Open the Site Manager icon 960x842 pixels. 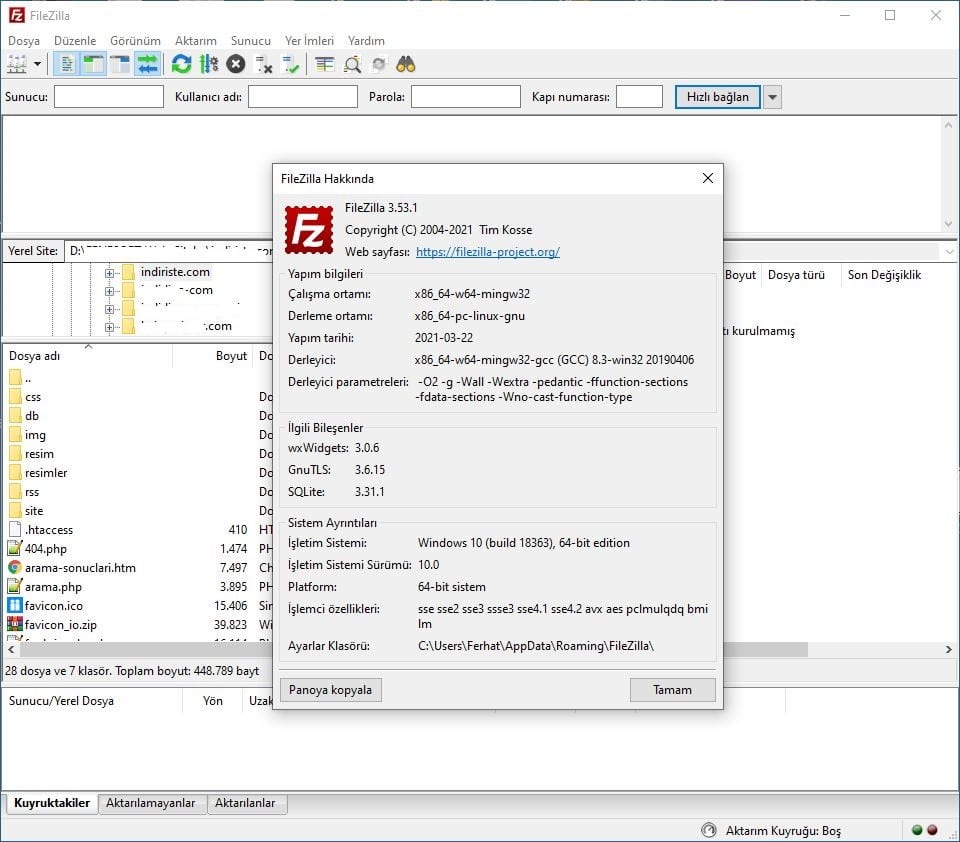17,64
